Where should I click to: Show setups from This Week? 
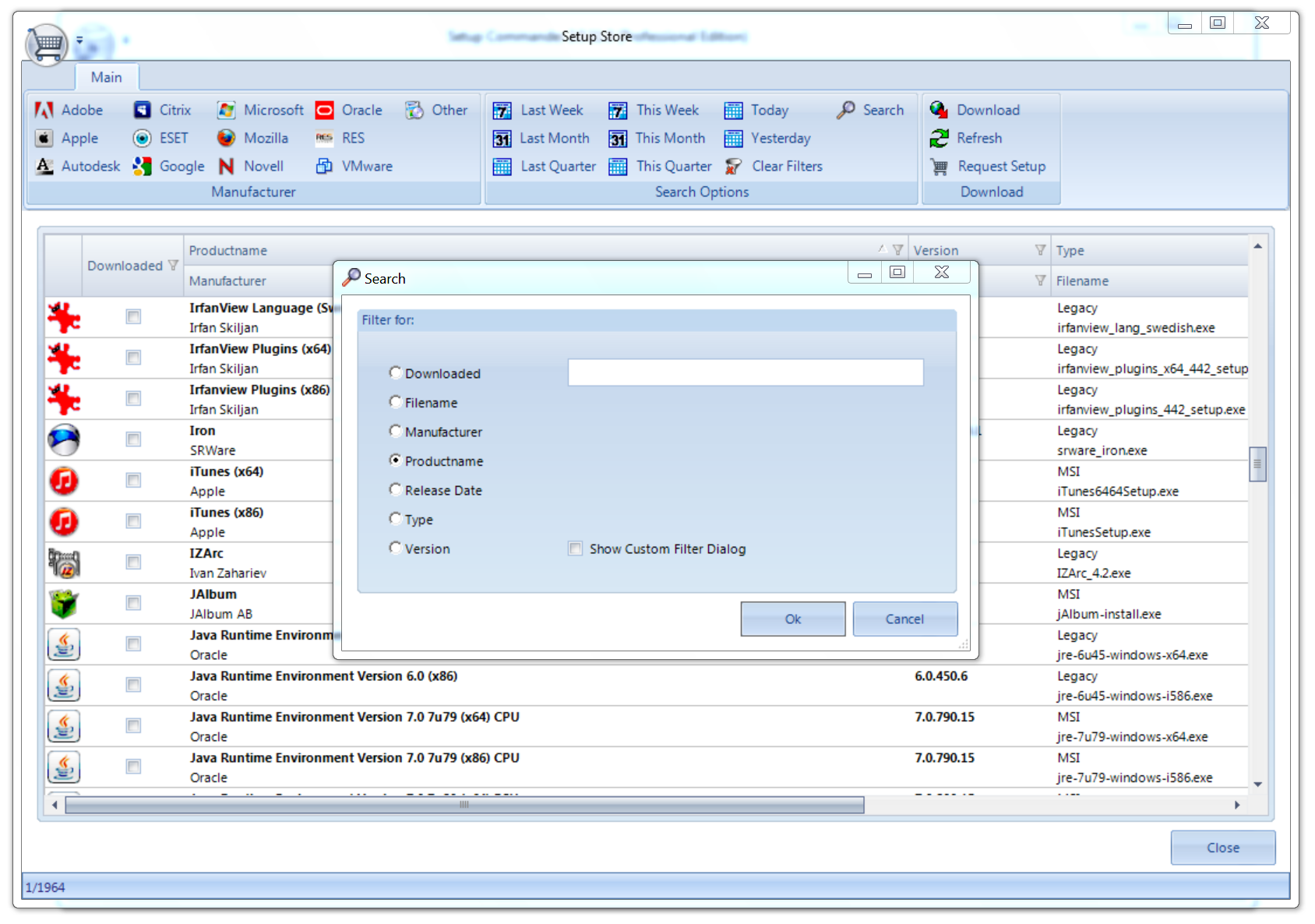[x=654, y=110]
